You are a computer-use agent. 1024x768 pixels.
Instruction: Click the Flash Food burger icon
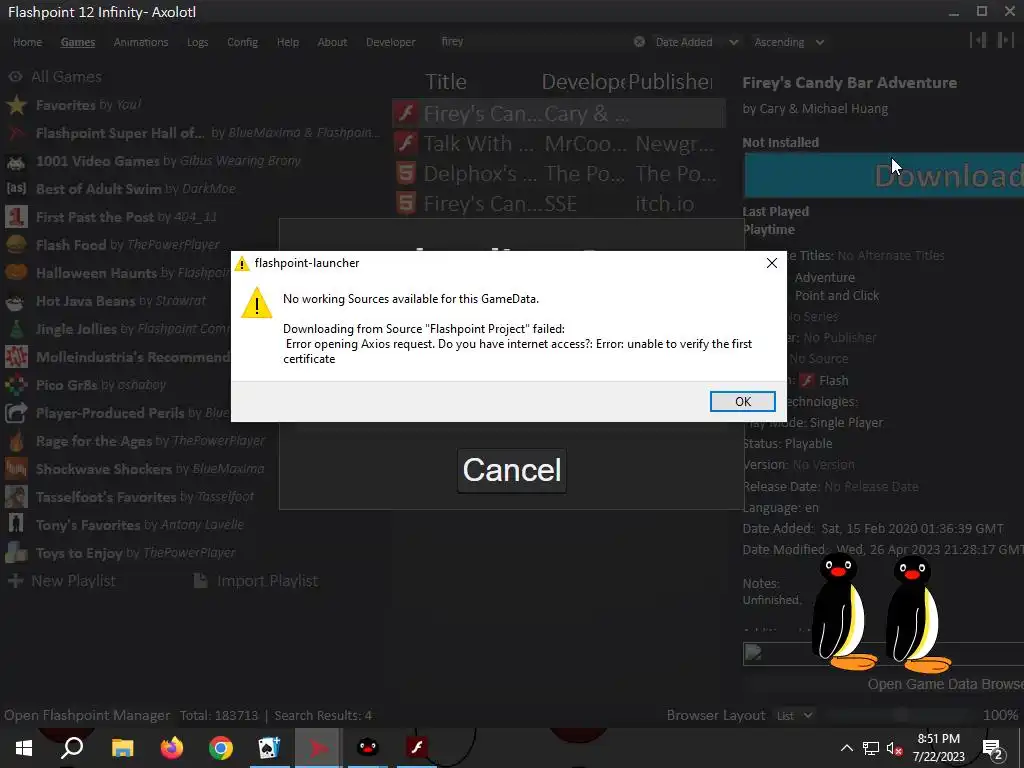click(16, 245)
